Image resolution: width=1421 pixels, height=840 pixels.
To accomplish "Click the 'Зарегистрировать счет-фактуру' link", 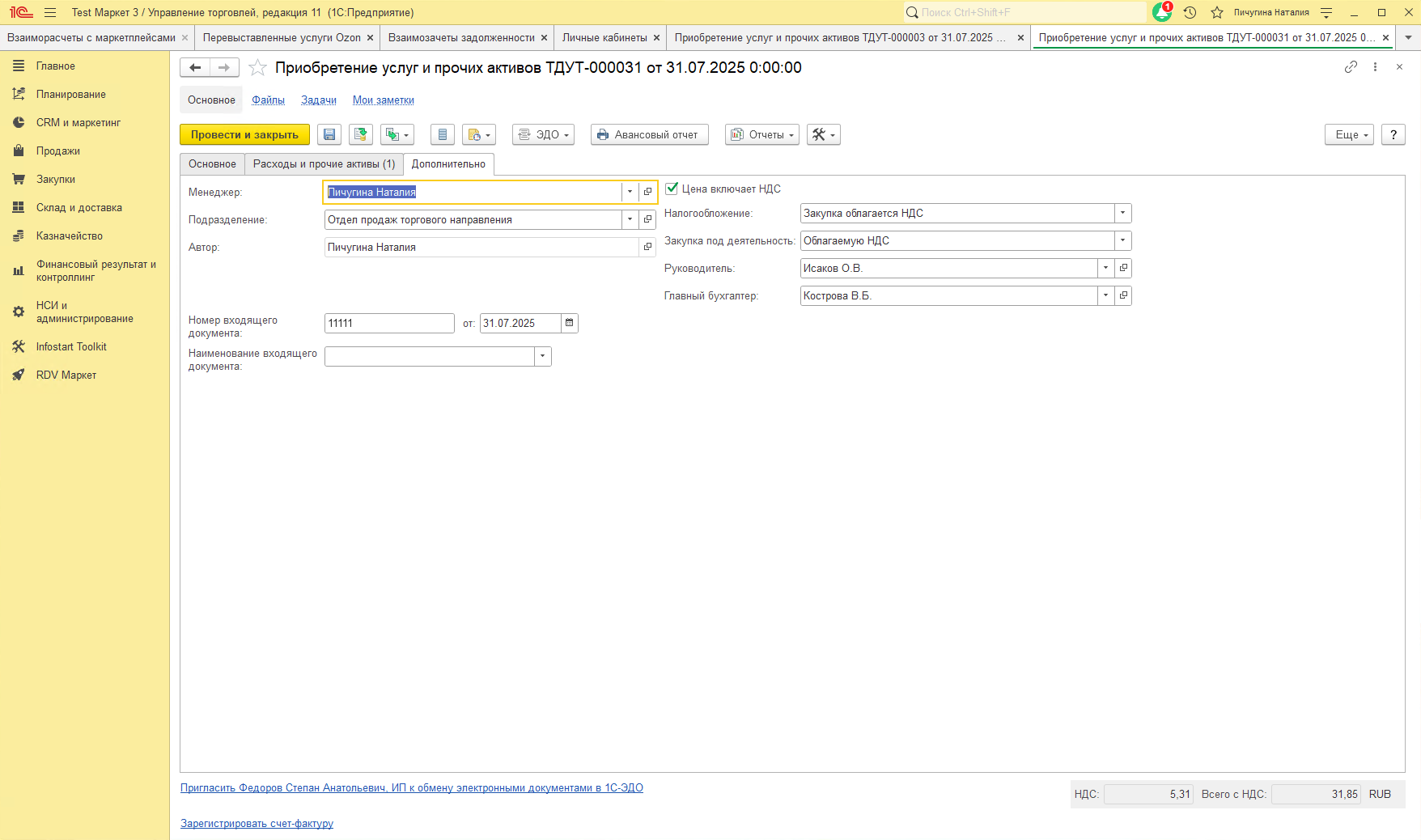I will click(x=257, y=824).
